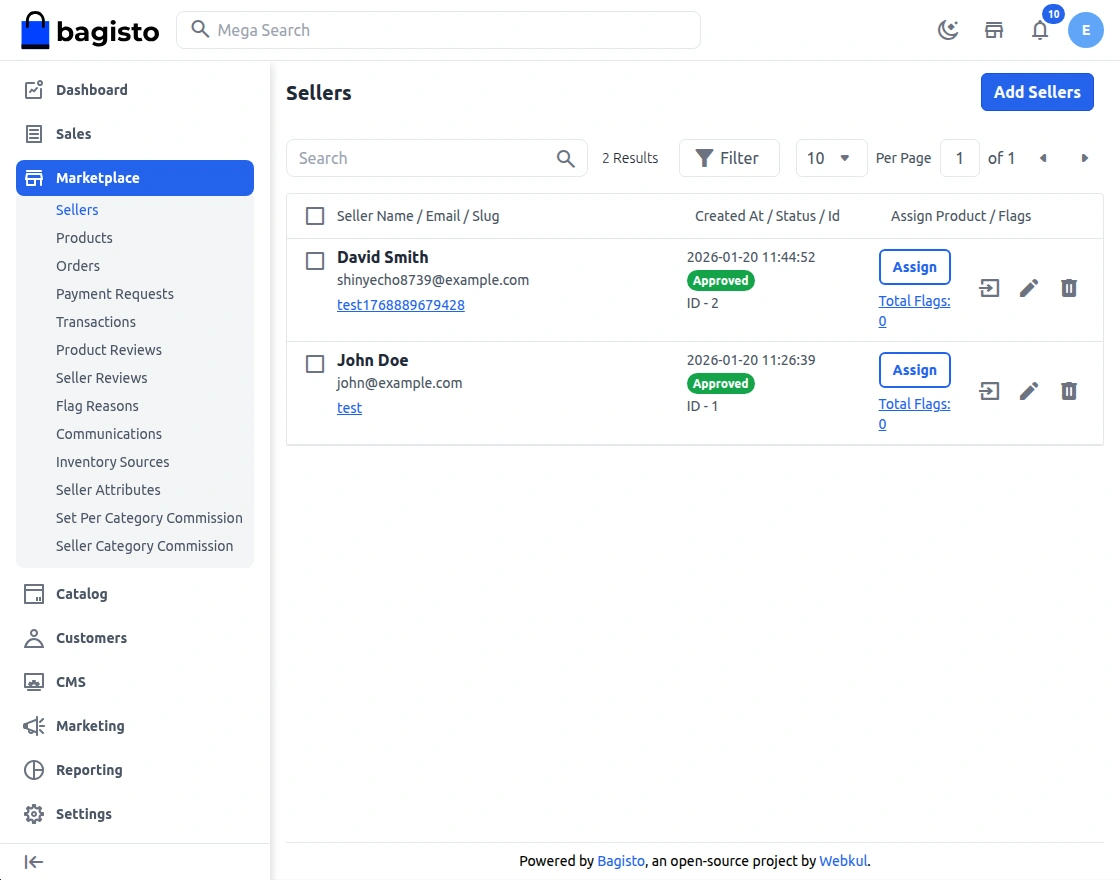The height and width of the screenshot is (880, 1120).
Task: Tick the John Doe row checkbox
Action: (x=315, y=364)
